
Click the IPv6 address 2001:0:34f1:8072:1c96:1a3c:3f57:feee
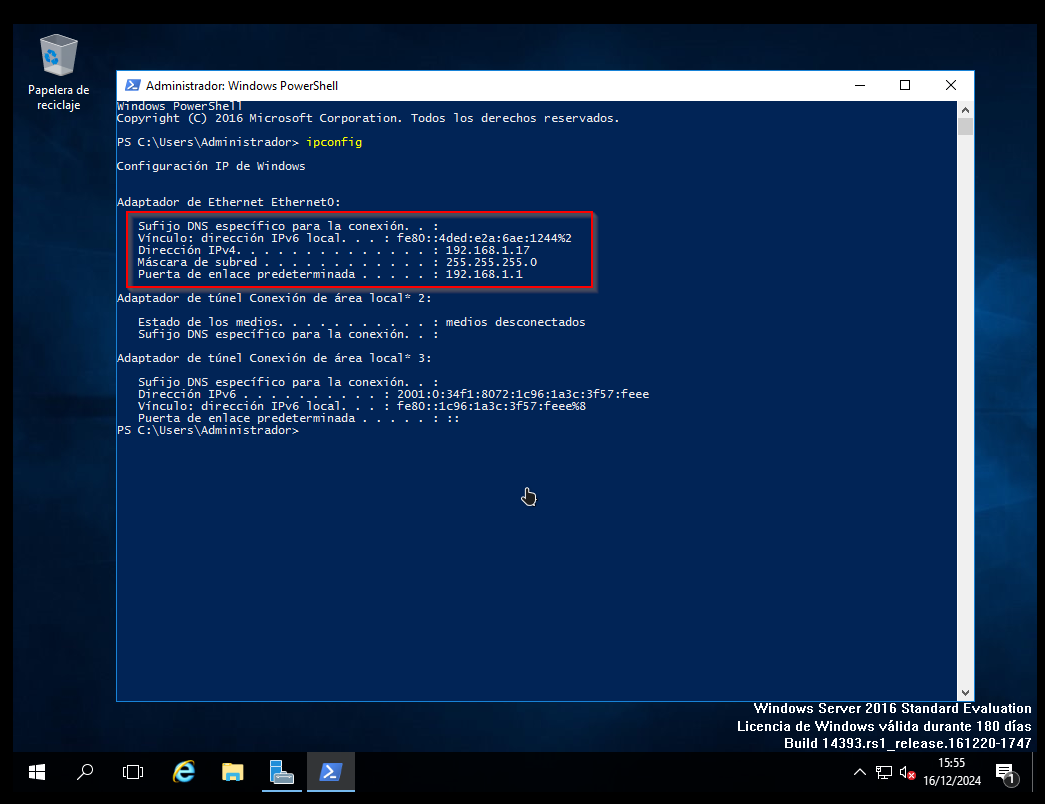click(x=523, y=394)
